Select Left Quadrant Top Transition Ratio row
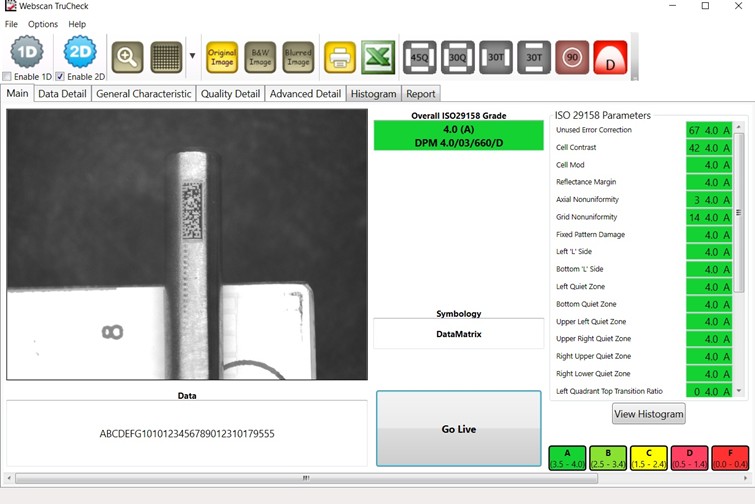This screenshot has height=504, width=755. pyautogui.click(x=643, y=391)
